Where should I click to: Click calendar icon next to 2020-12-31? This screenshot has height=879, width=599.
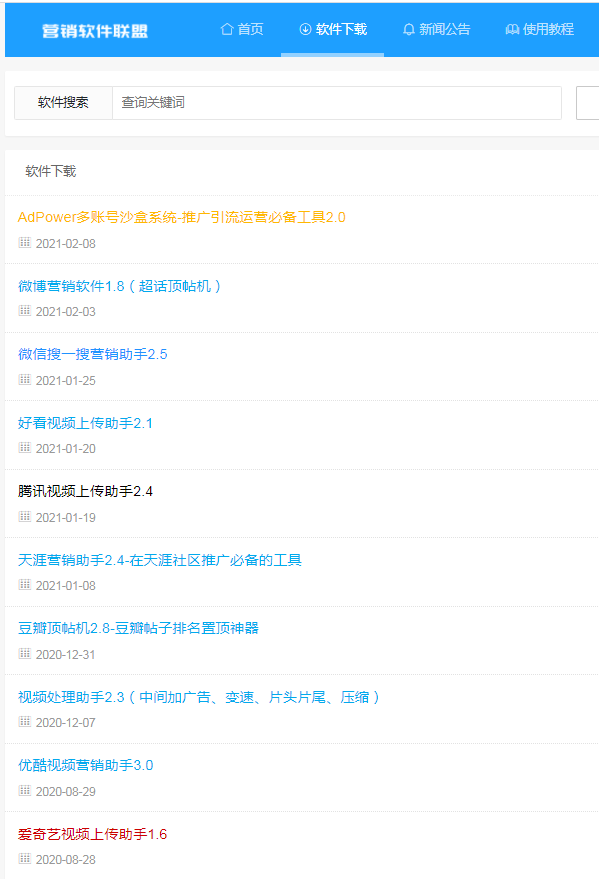(25, 654)
